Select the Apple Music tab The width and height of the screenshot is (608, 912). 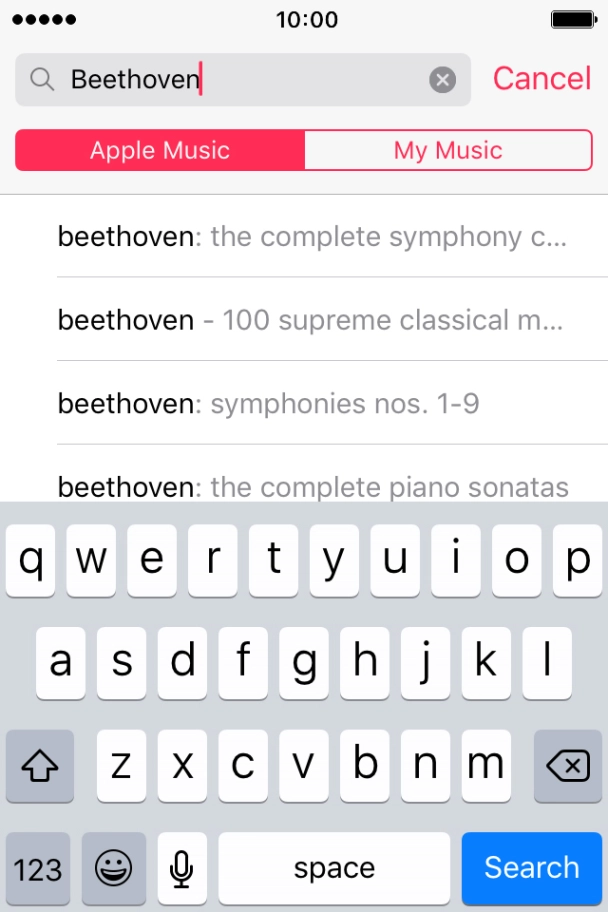point(160,151)
